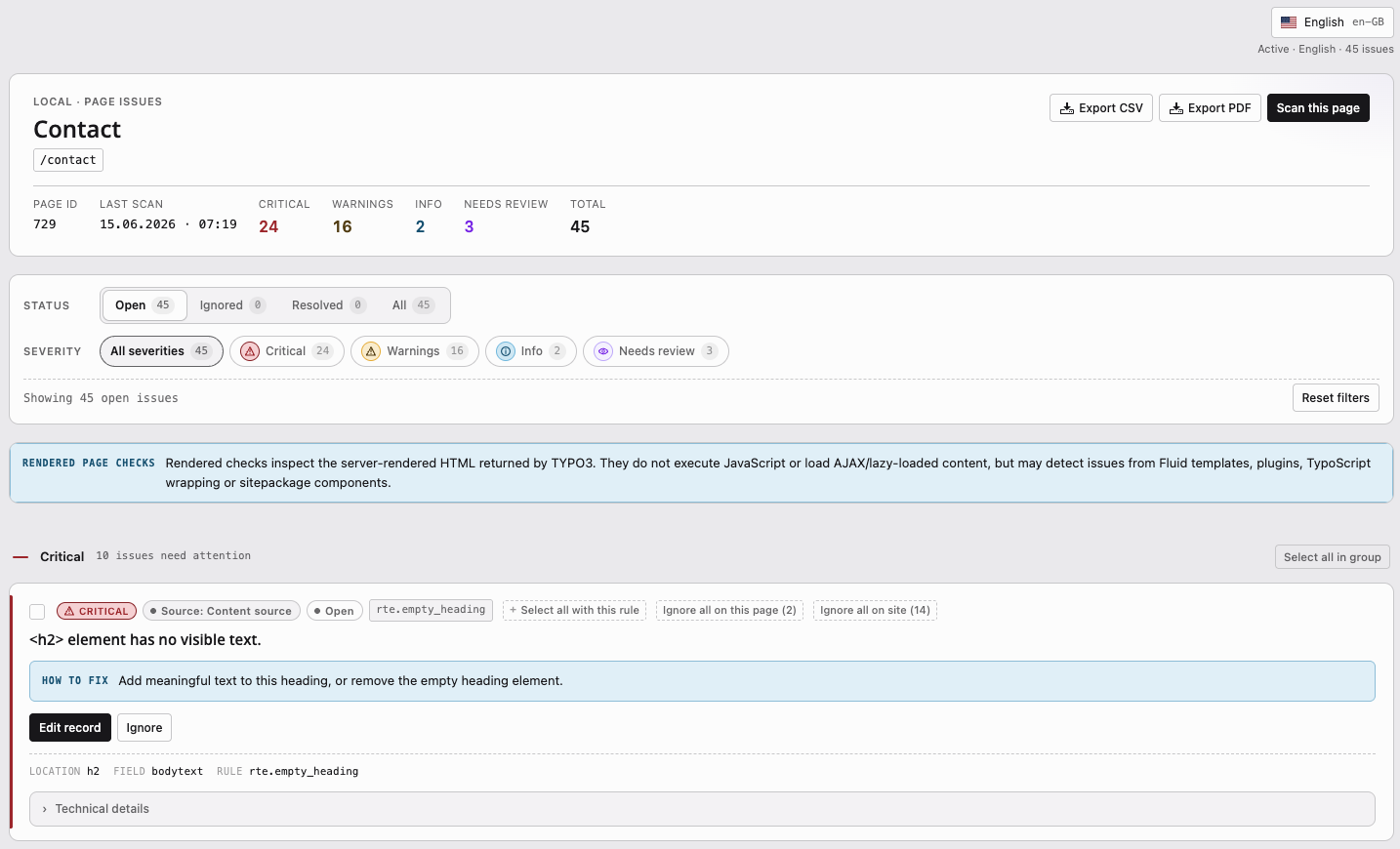Click the red triangle icon in Critical filter
This screenshot has width=1400, height=849.
250,351
